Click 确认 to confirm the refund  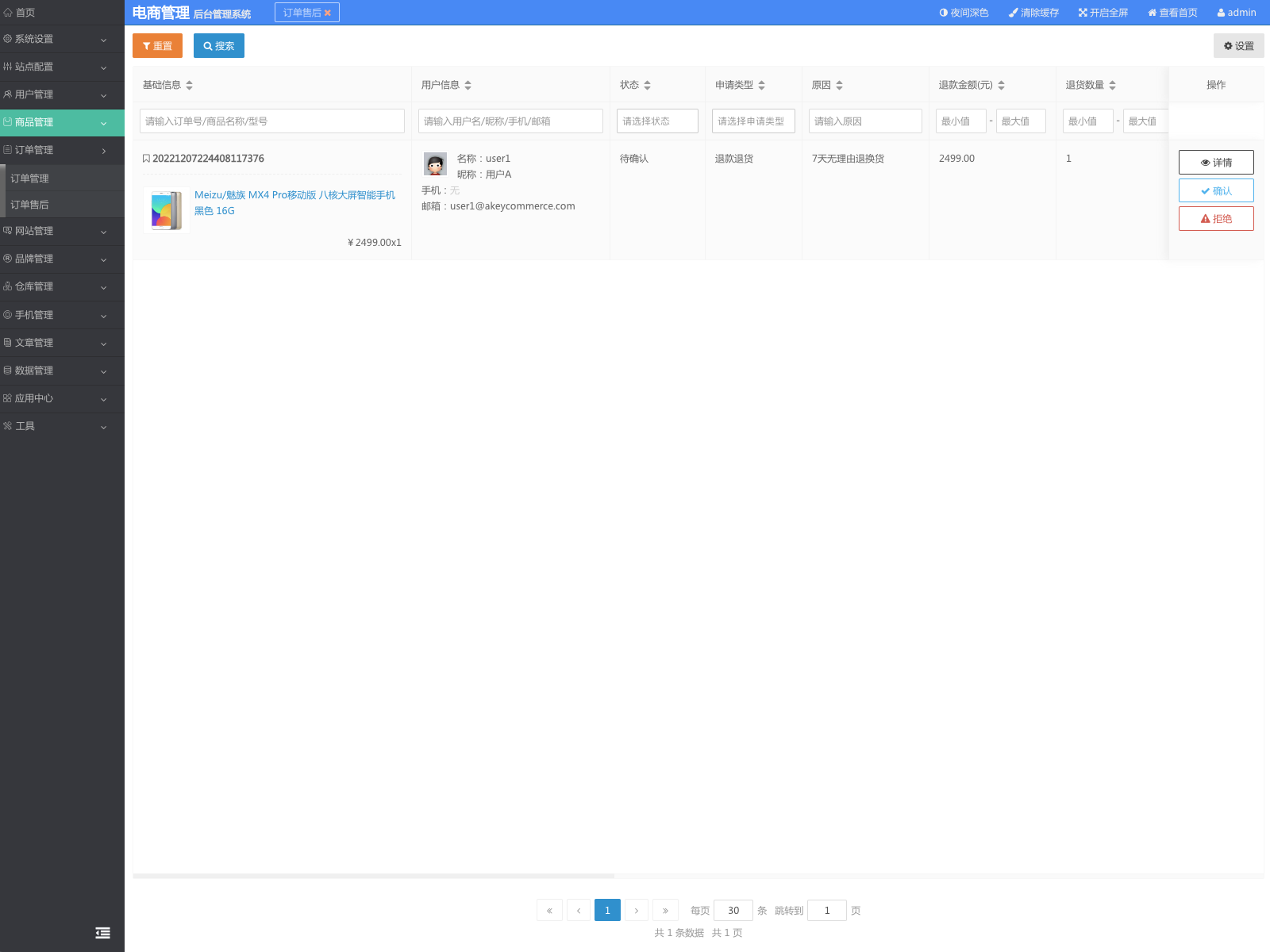(x=1216, y=190)
